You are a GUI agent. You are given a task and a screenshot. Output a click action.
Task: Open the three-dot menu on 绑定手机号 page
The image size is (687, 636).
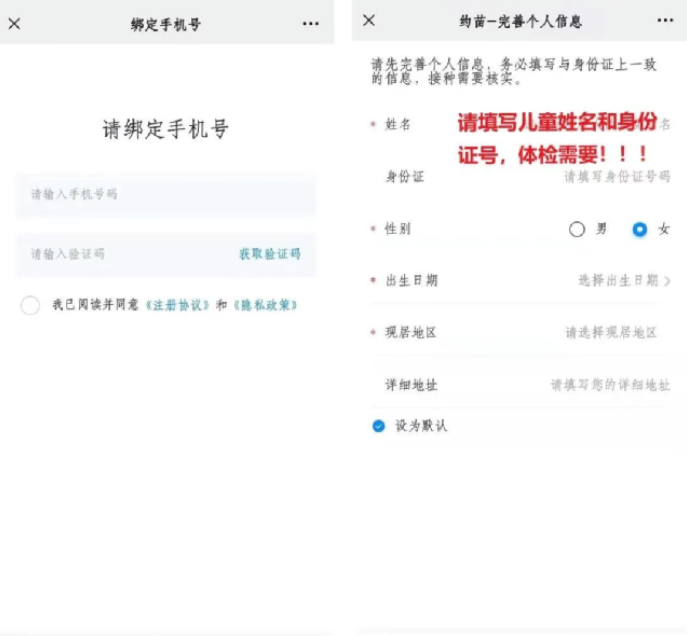310,23
